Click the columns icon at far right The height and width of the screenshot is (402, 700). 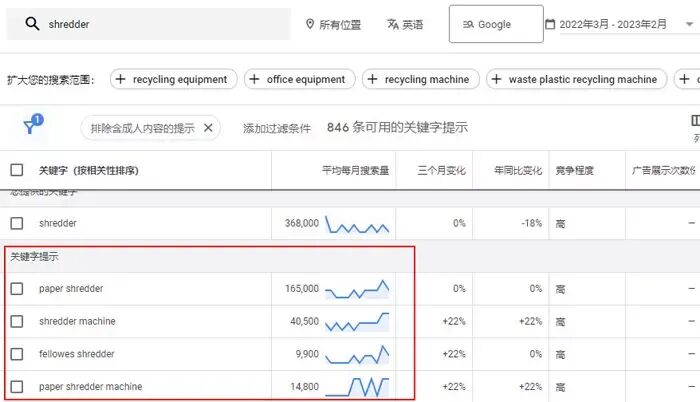pos(695,121)
